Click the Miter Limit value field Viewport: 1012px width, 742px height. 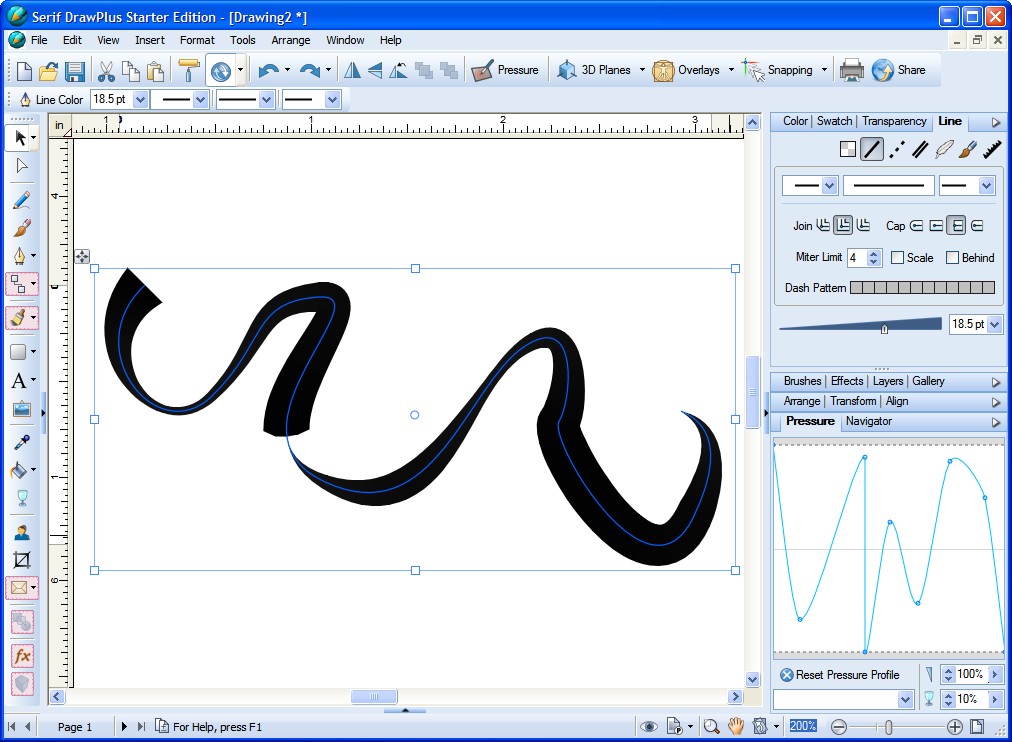[856, 258]
